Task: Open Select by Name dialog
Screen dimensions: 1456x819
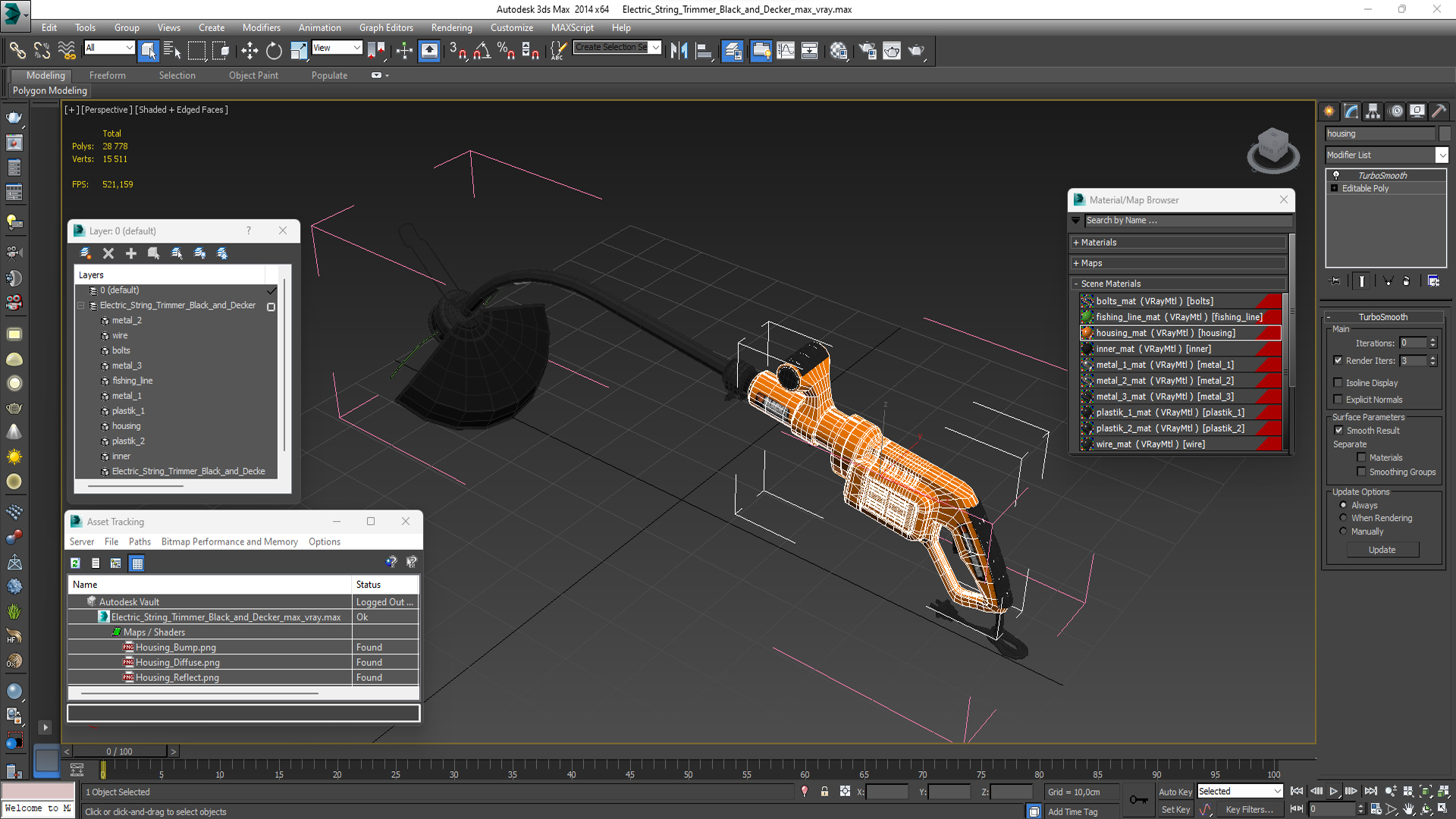Action: pyautogui.click(x=172, y=51)
